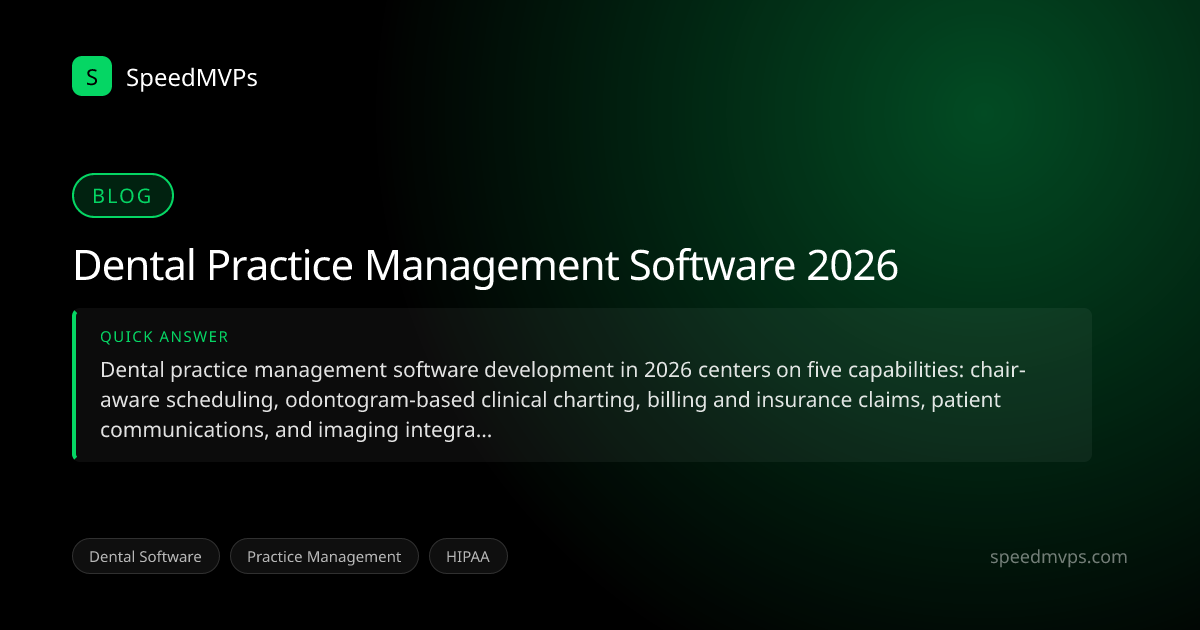Click the Dental Practice Management Software 2026 title
1200x630 pixels.
click(x=485, y=266)
